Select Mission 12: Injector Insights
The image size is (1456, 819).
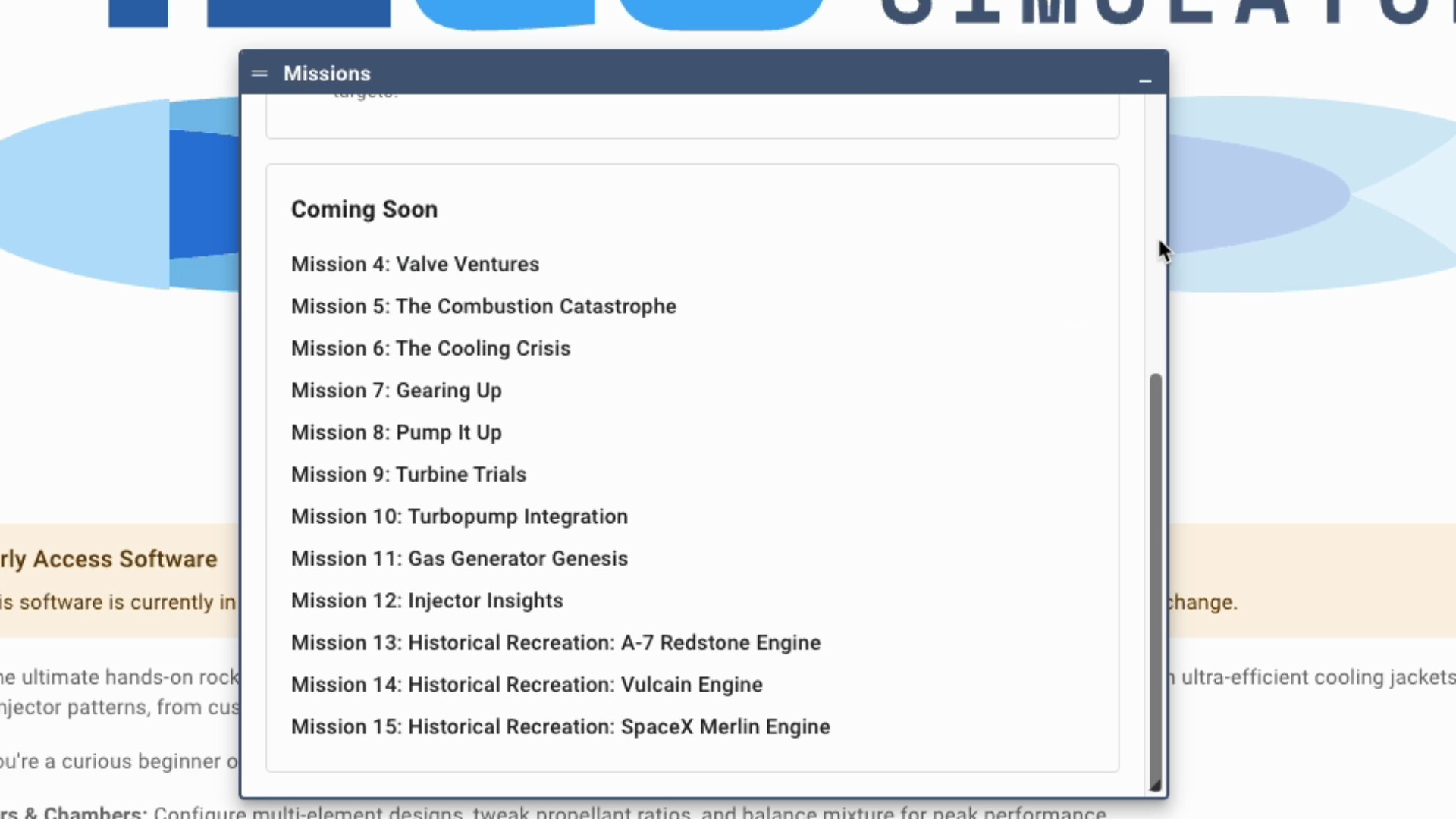(427, 601)
